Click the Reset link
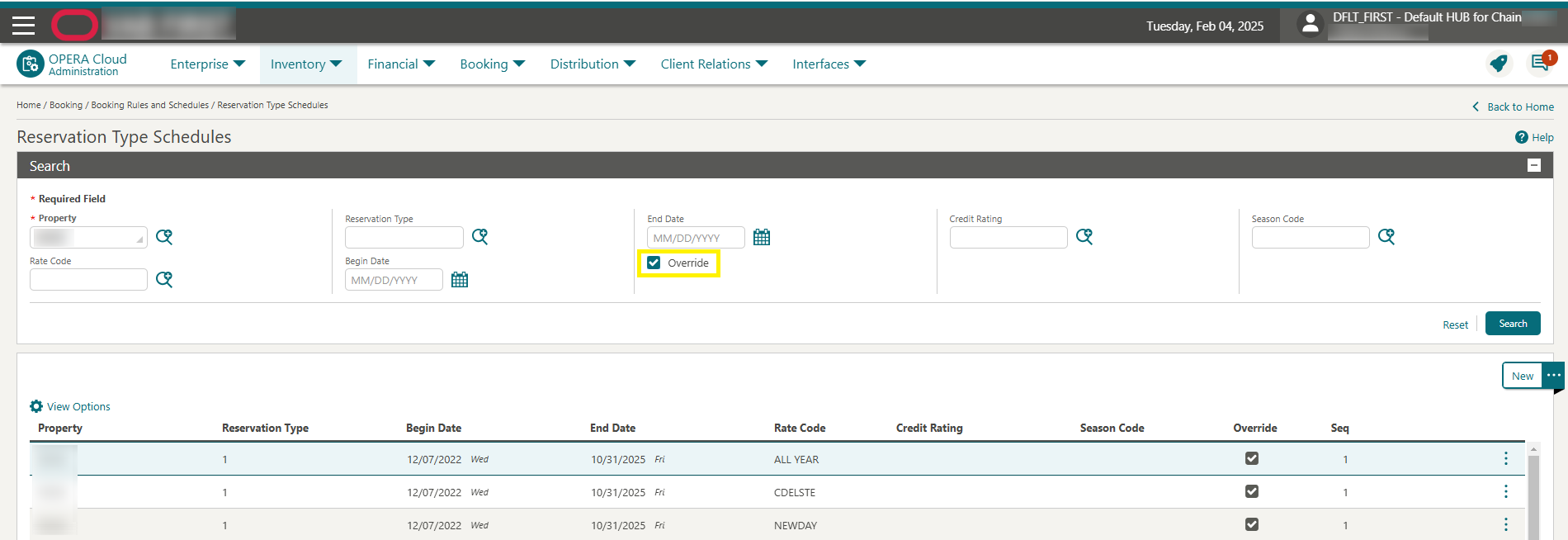Screen dimensions: 1568x540 coord(1455,324)
